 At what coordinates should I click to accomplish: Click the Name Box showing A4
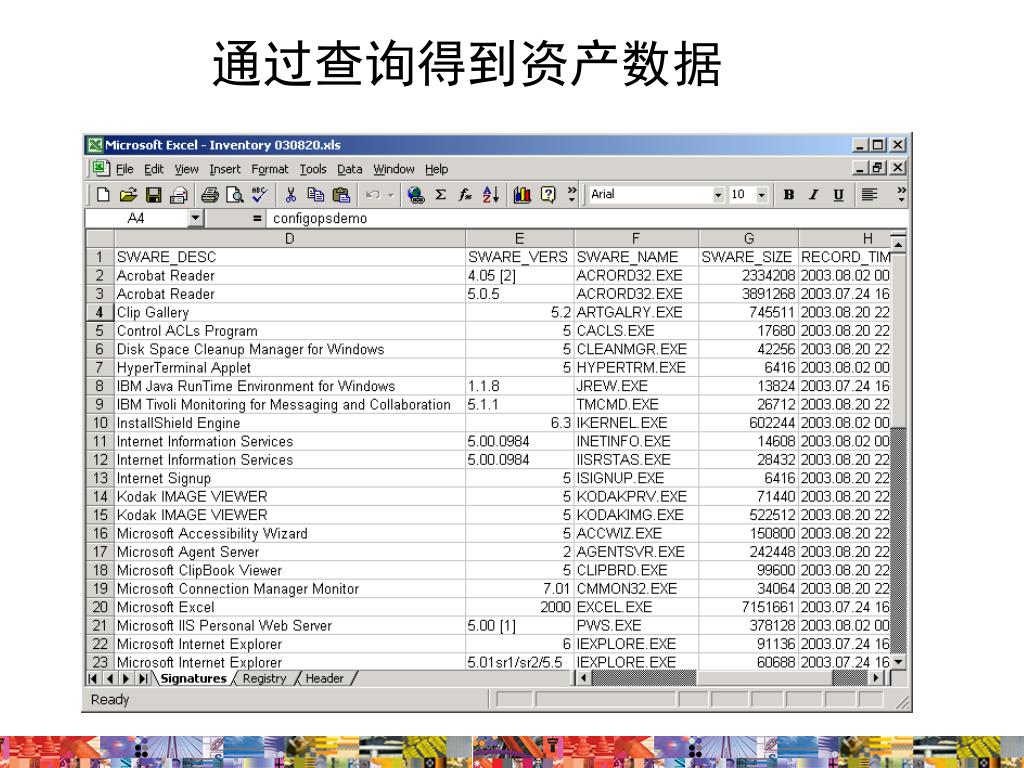tap(136, 218)
